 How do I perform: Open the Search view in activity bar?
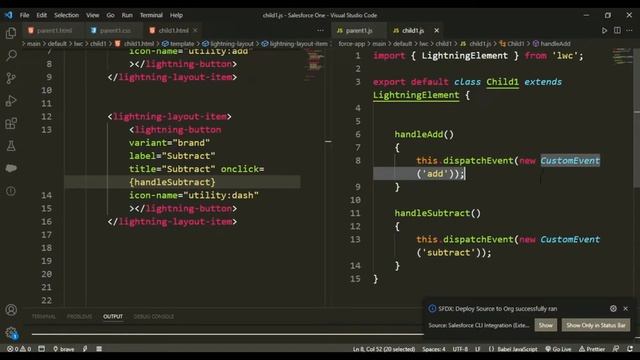[11, 56]
